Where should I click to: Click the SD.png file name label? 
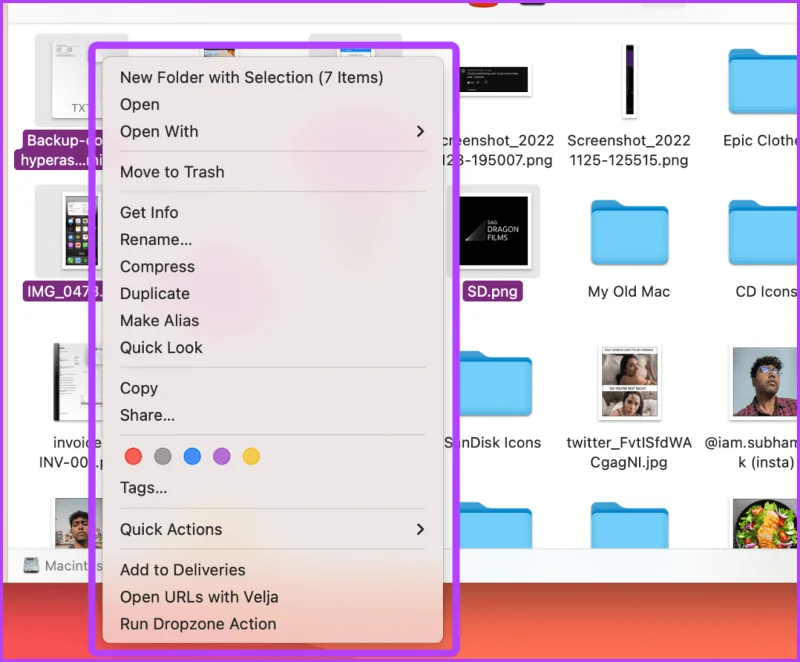[x=492, y=291]
